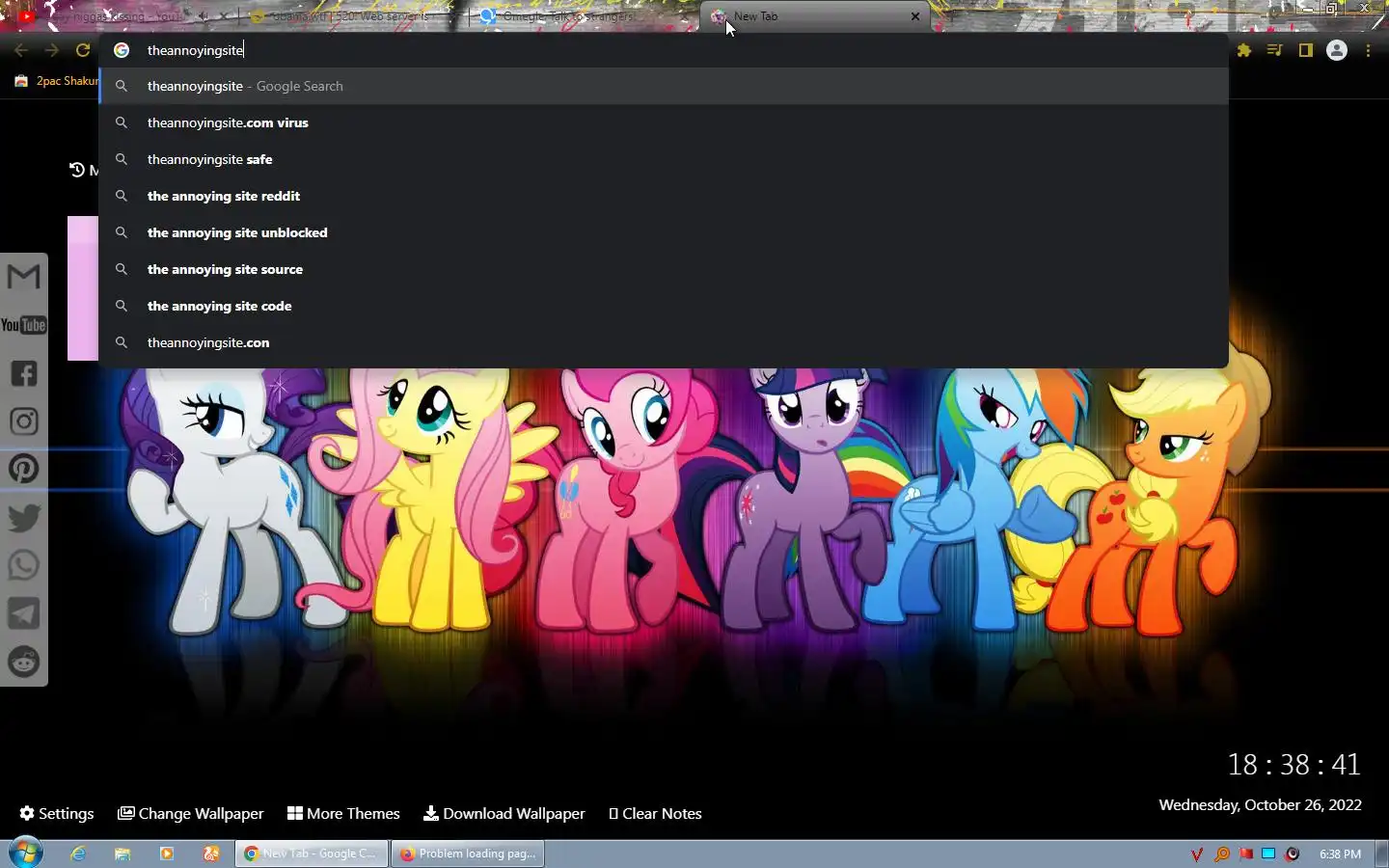This screenshot has width=1389, height=868.
Task: Open Action Center red flag tray icon
Action: (1245, 854)
